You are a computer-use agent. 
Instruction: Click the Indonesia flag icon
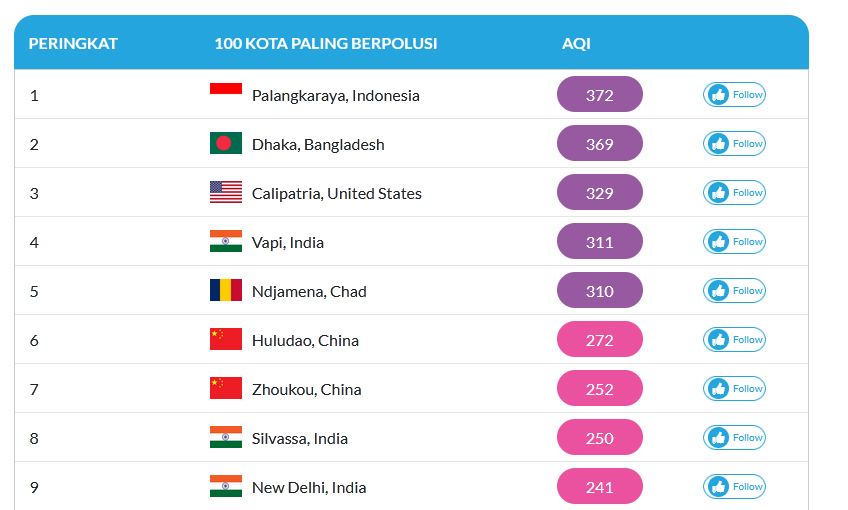(x=225, y=95)
